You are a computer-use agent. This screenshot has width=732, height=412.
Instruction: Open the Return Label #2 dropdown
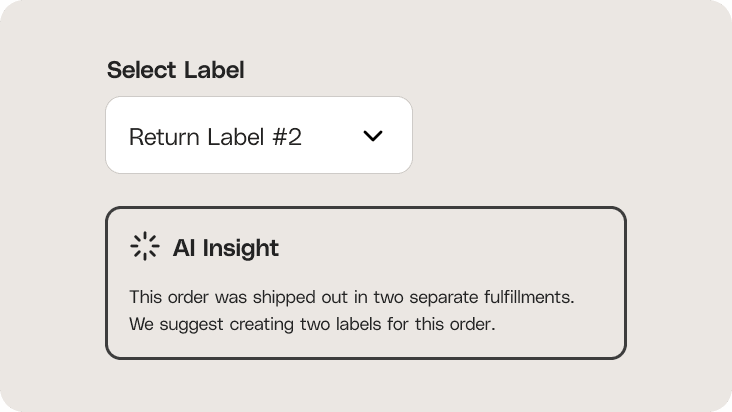point(259,135)
